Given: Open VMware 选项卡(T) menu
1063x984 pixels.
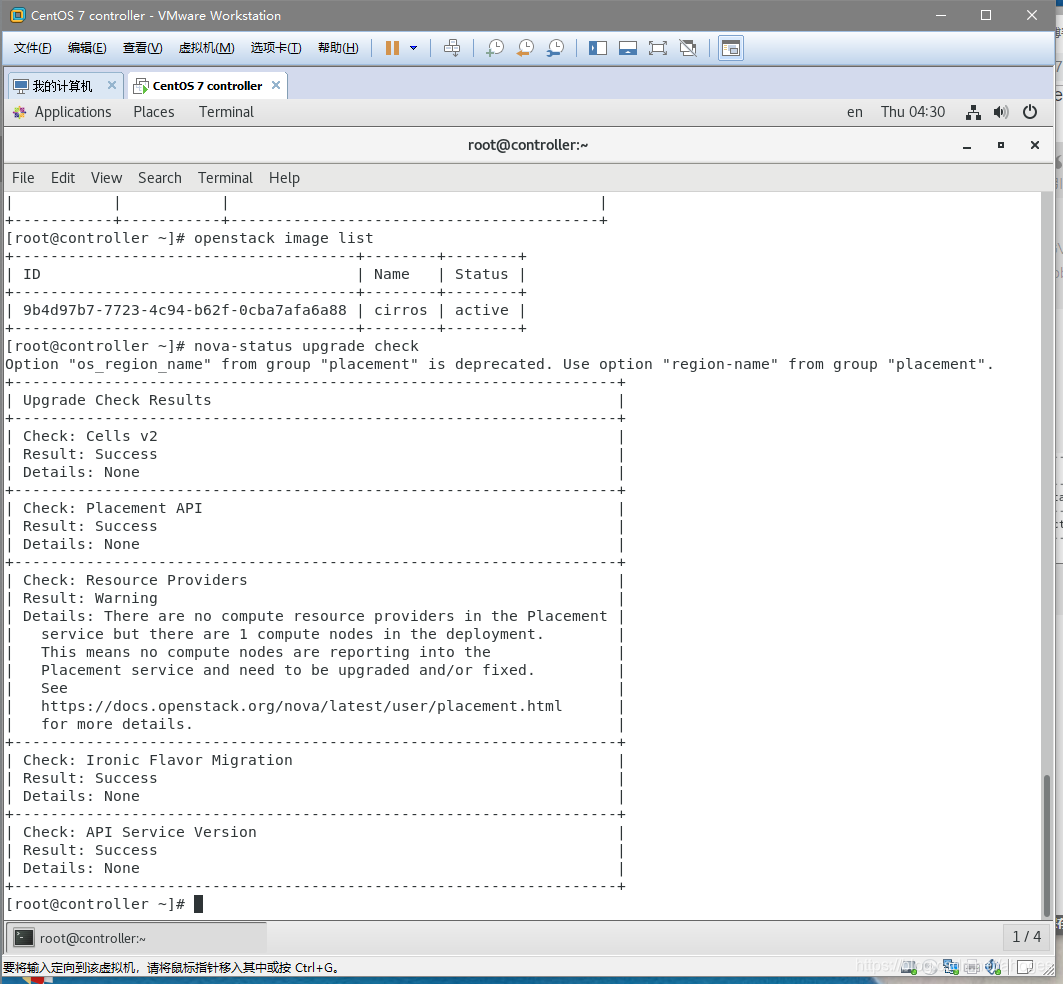Looking at the screenshot, I should (x=275, y=48).
